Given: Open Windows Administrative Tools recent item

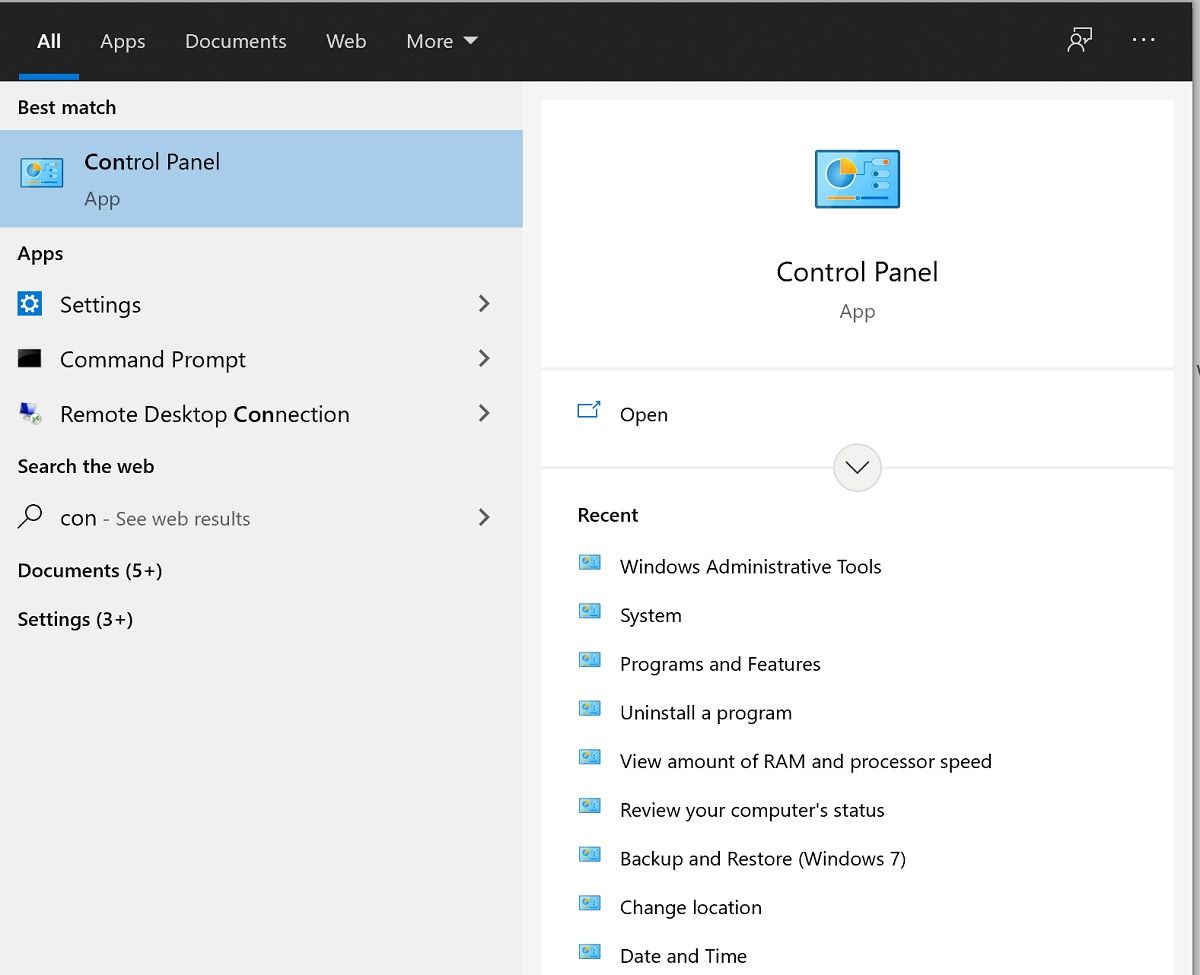Looking at the screenshot, I should pos(751,566).
